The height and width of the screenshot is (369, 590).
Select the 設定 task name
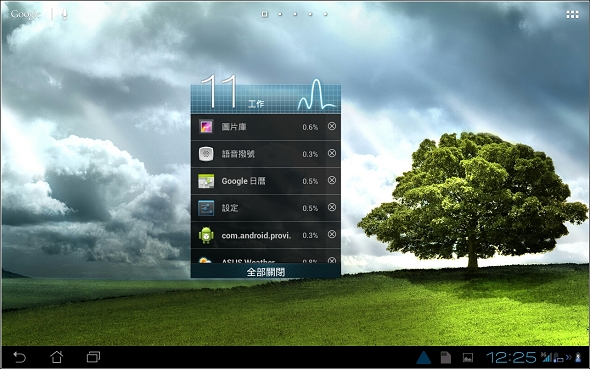[x=230, y=208]
